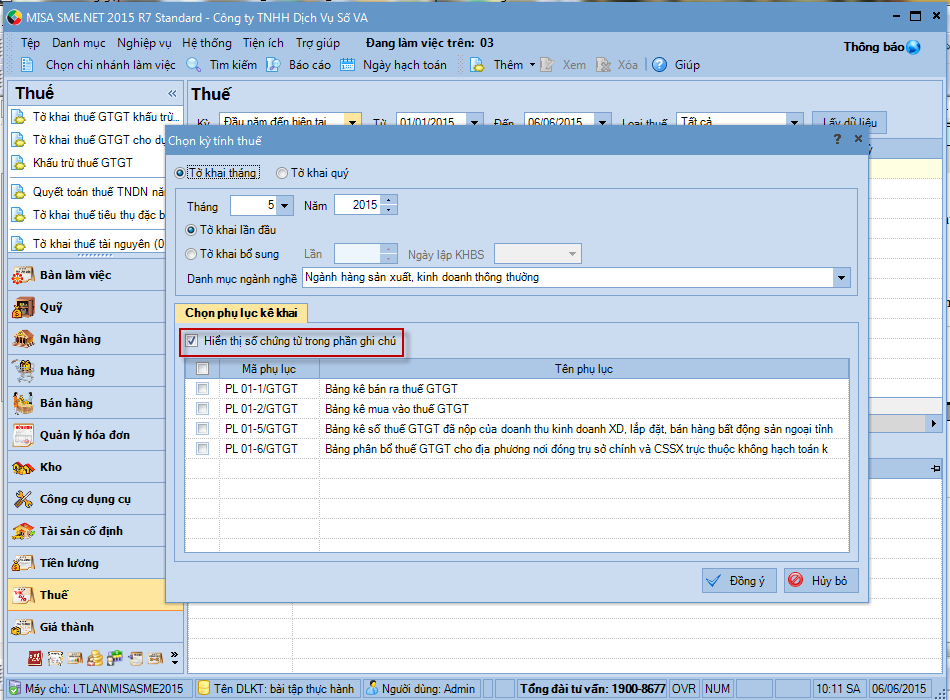Image resolution: width=950 pixels, height=700 pixels.
Task: Open the Nghiệp vụ menu
Action: coord(144,43)
